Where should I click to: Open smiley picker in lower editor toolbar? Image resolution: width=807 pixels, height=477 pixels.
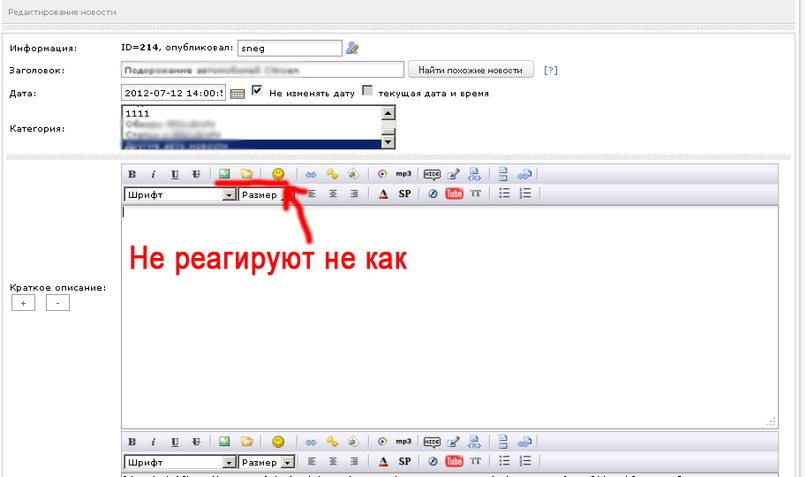[278, 441]
